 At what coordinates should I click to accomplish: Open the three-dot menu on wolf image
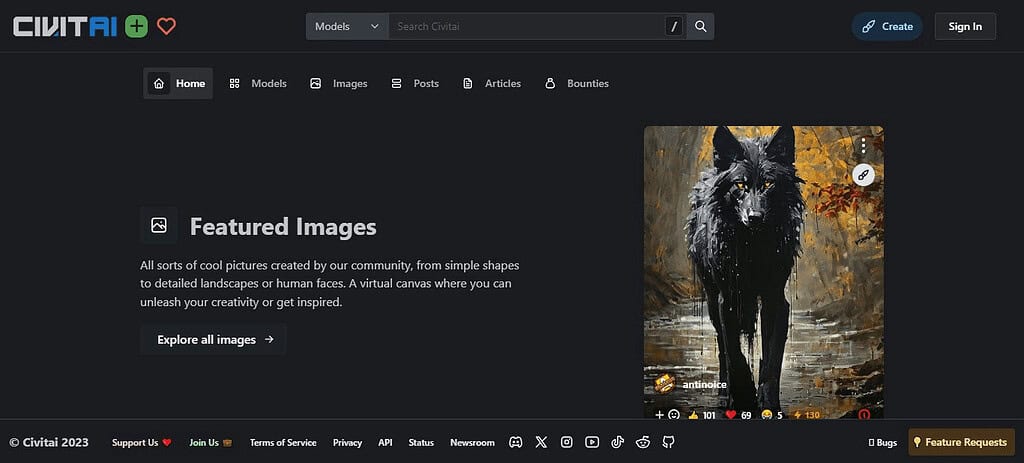(863, 145)
